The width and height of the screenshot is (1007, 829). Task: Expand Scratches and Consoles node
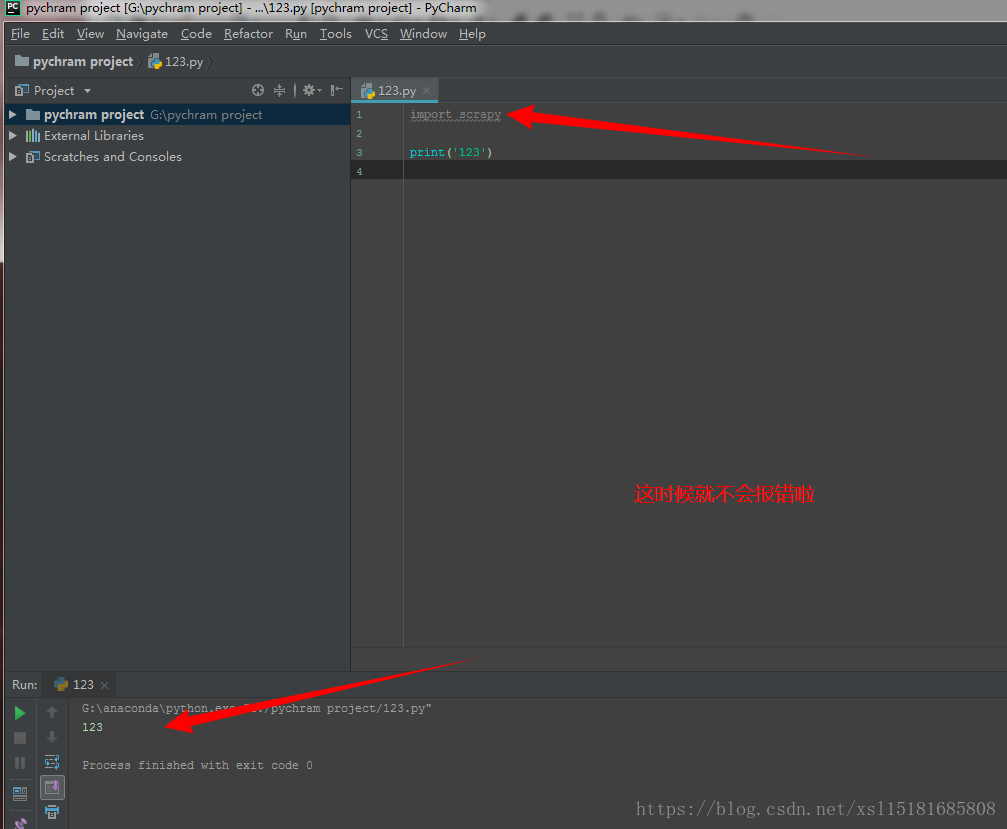coord(12,157)
